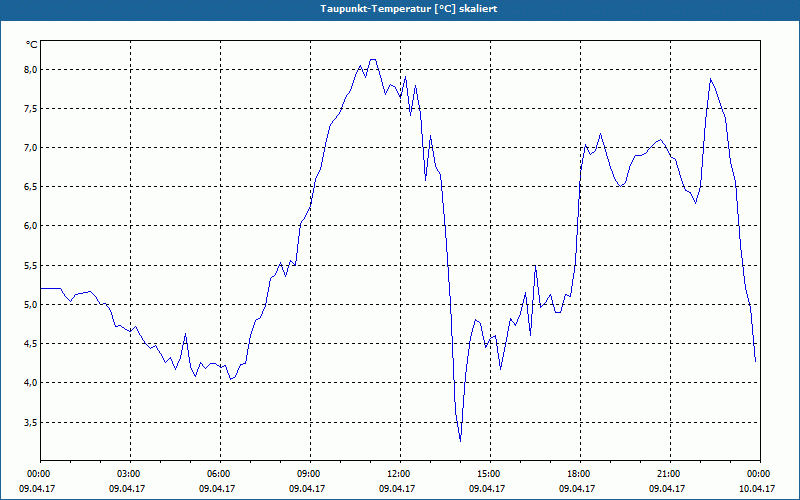Image resolution: width=800 pixels, height=500 pixels.
Task: Click the '°C' unit label on the y-axis
Action: point(32,45)
